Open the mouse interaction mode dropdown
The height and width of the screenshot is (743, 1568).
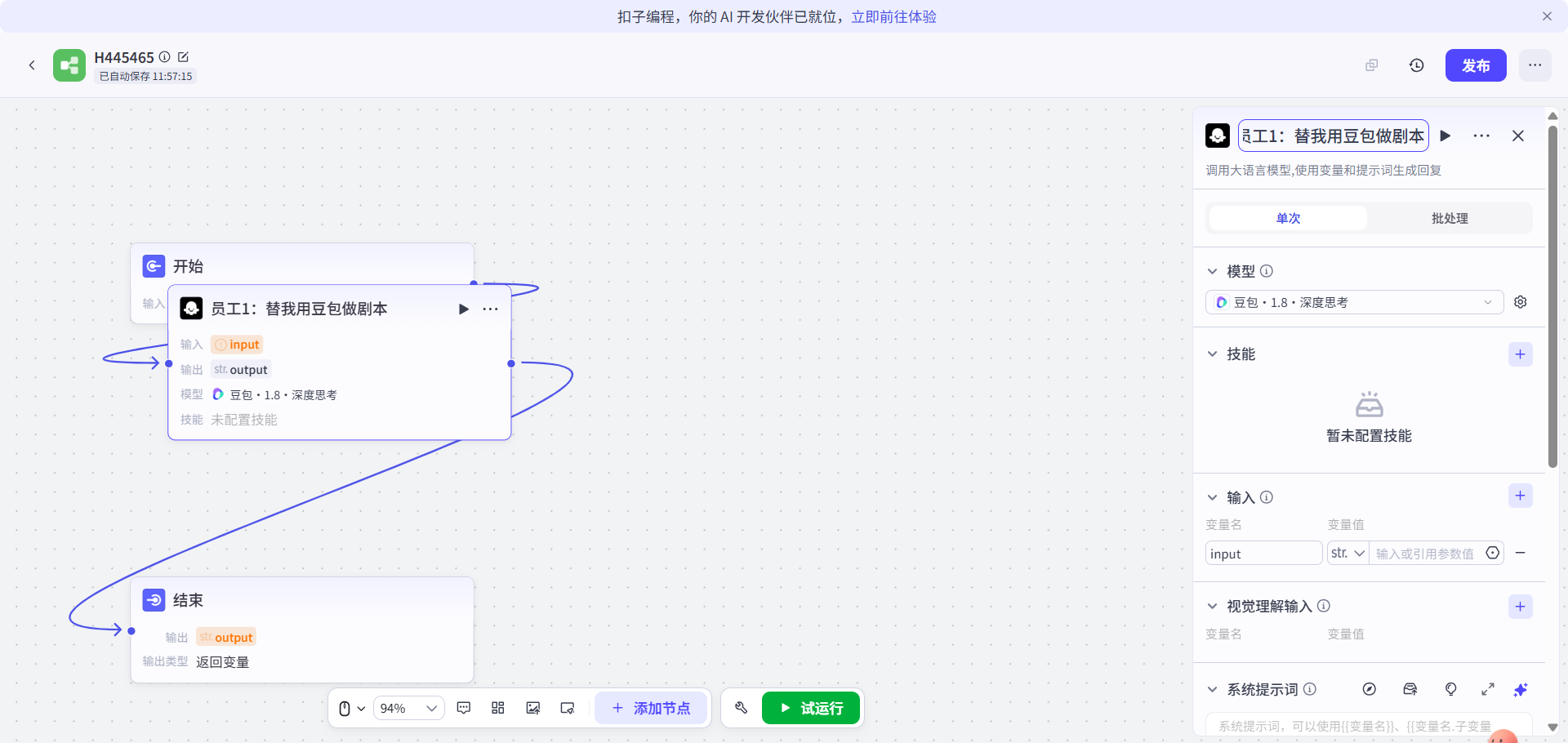tap(352, 709)
